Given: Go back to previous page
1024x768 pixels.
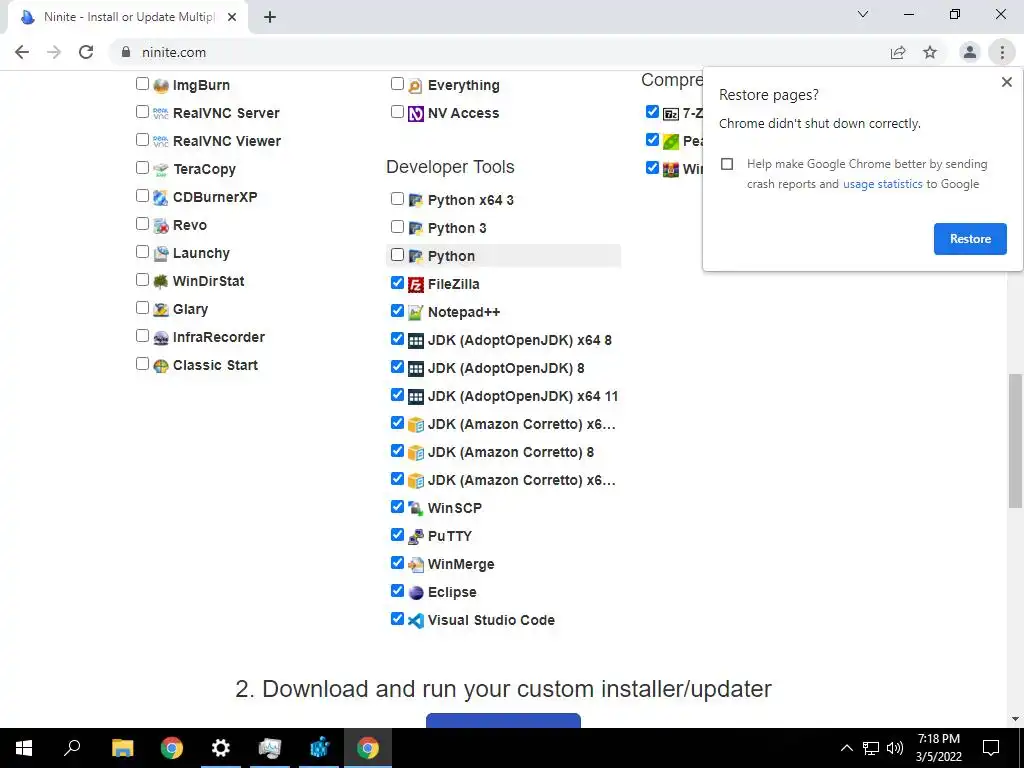Looking at the screenshot, I should tap(22, 52).
